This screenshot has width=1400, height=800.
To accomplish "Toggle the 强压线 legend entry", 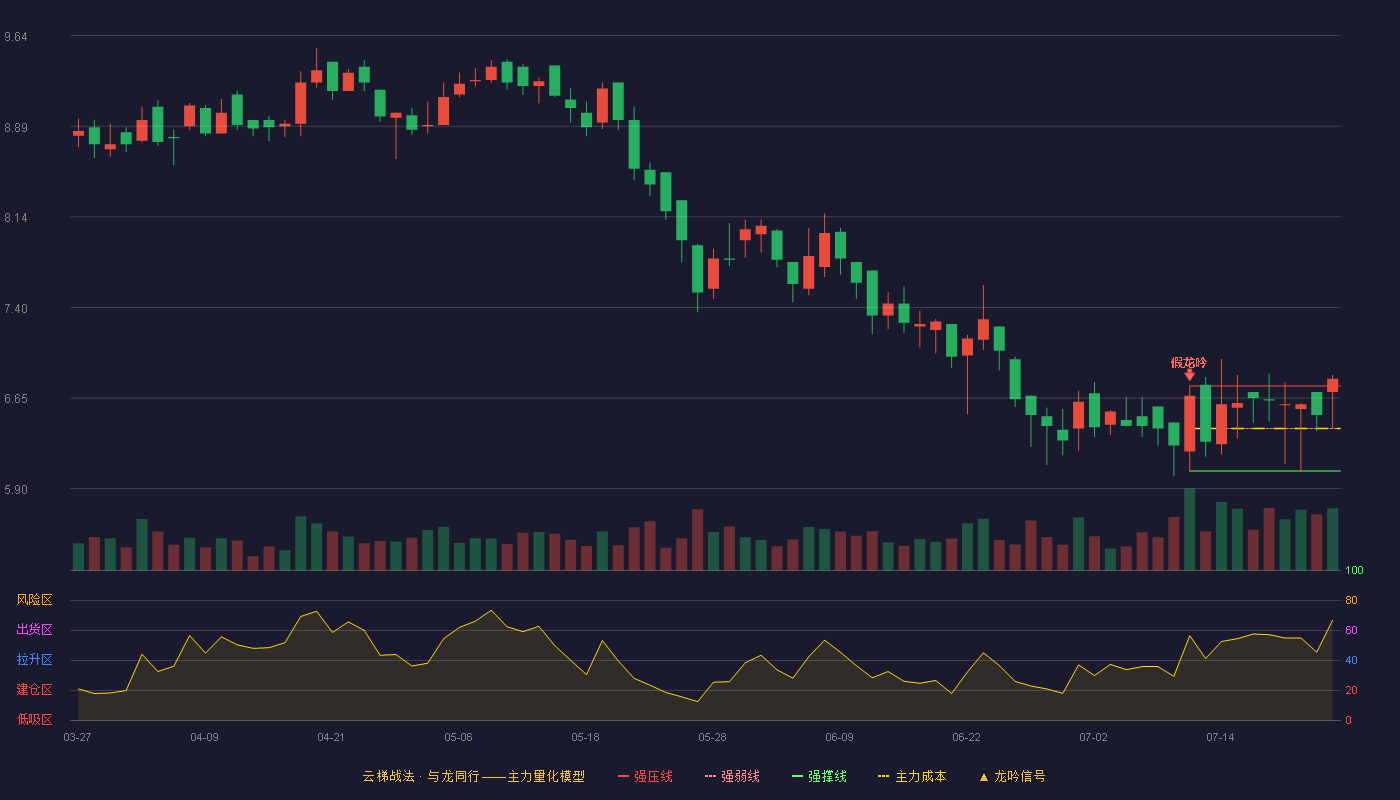I will point(645,776).
